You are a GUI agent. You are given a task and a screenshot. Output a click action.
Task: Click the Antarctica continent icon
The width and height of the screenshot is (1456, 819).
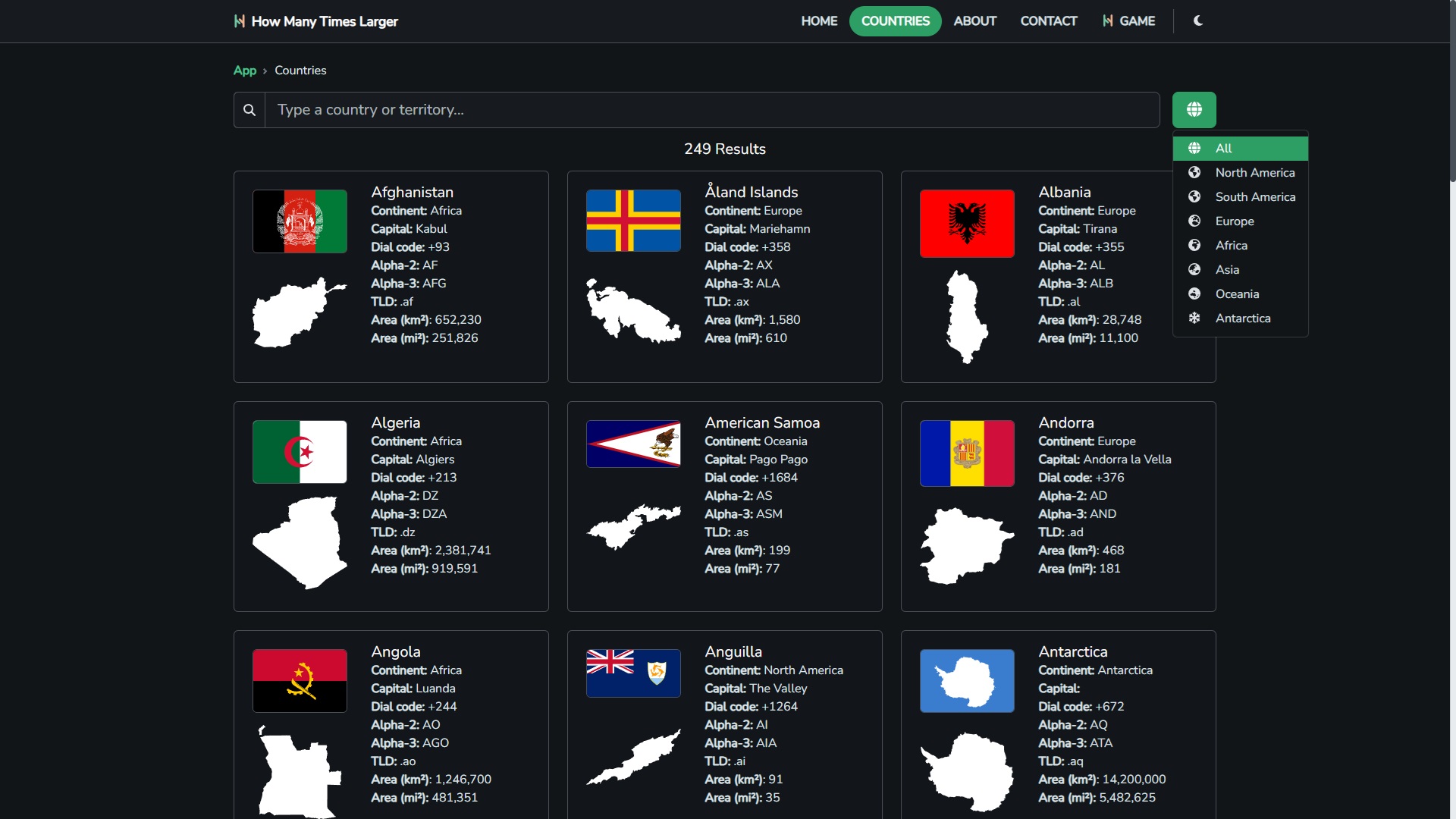(1194, 318)
